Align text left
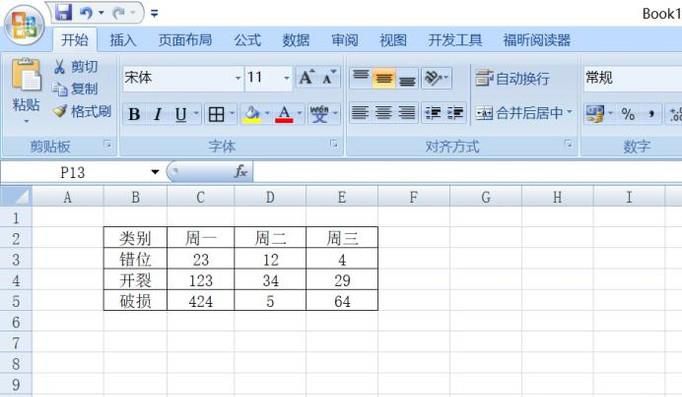Image resolution: width=682 pixels, height=397 pixels. pos(360,113)
